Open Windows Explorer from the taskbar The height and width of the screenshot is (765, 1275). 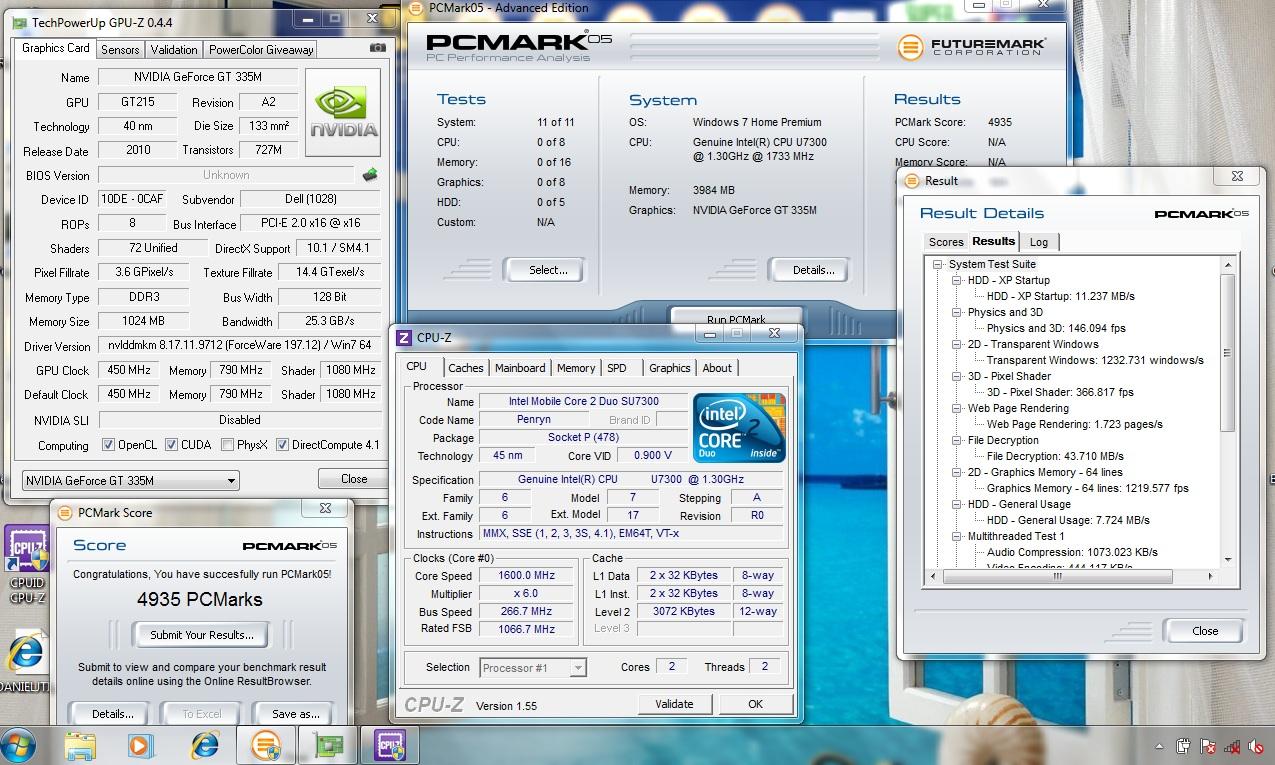[x=80, y=746]
